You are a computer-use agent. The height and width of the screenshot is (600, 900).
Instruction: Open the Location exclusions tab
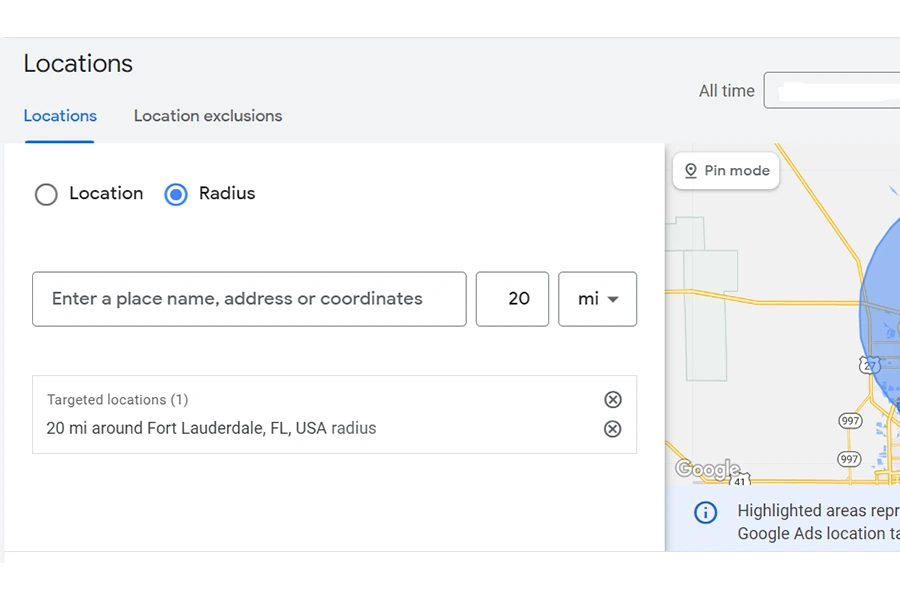click(x=208, y=116)
